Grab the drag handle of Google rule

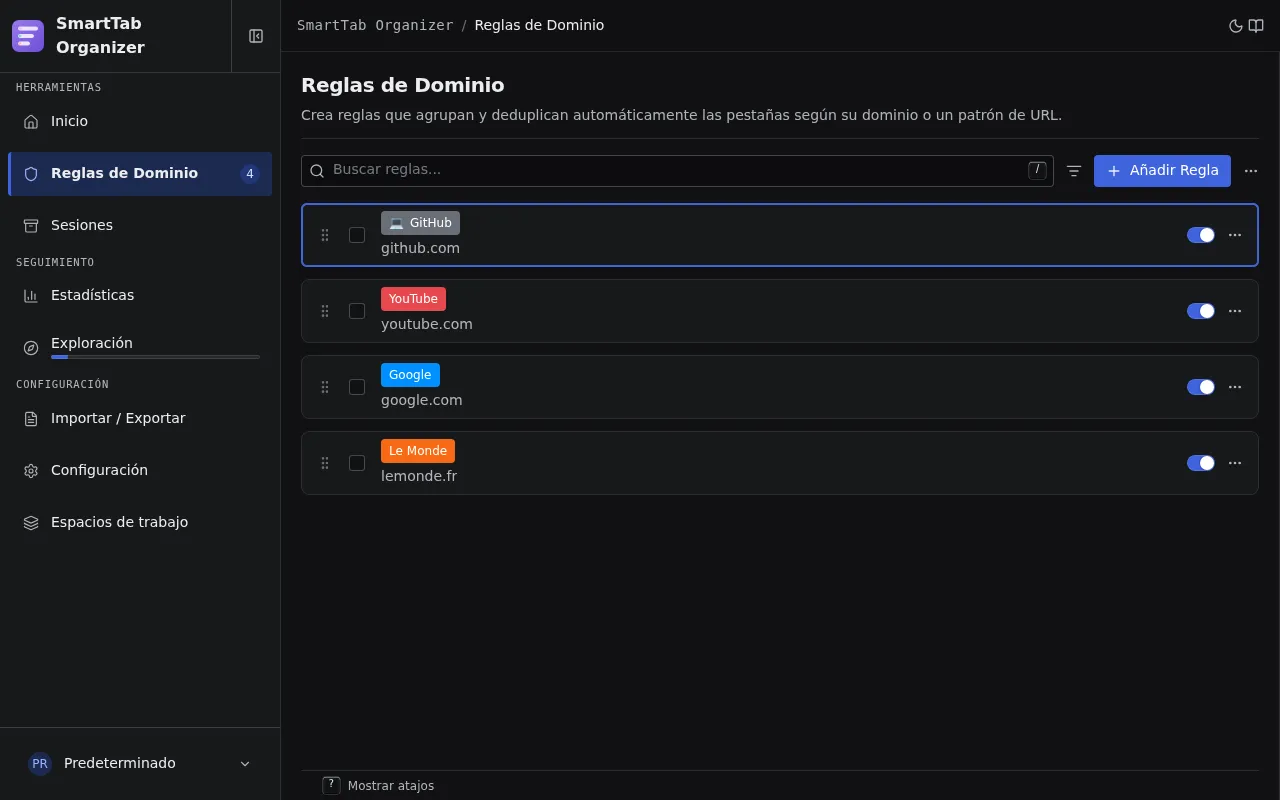325,387
